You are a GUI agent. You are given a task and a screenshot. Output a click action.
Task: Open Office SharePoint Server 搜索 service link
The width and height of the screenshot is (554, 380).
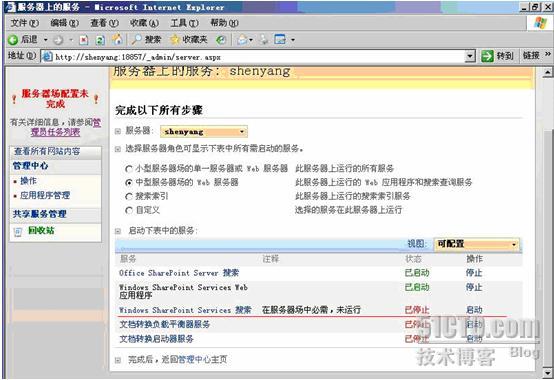pyautogui.click(x=179, y=273)
